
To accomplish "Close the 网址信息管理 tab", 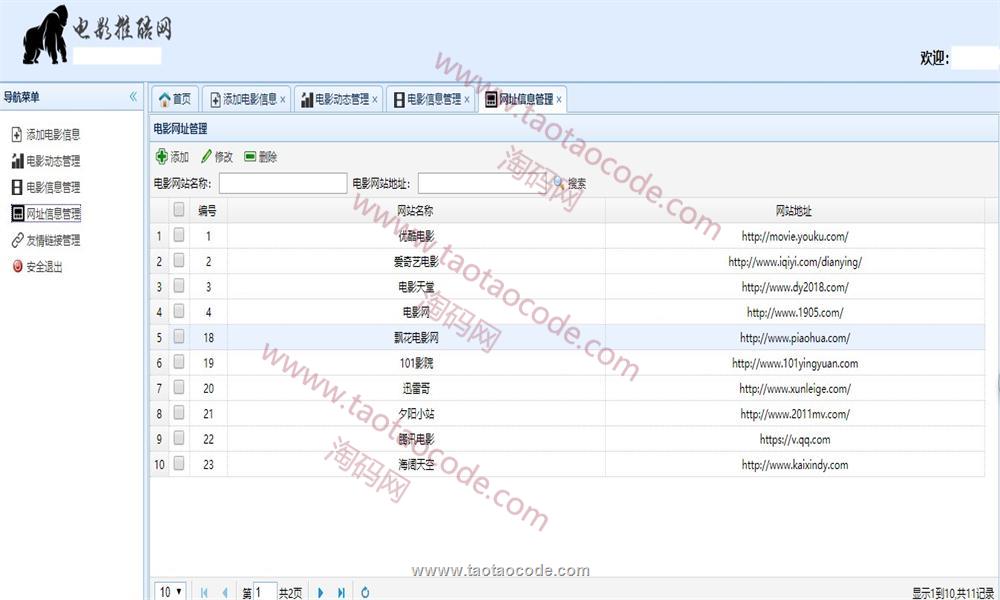I will click(559, 100).
